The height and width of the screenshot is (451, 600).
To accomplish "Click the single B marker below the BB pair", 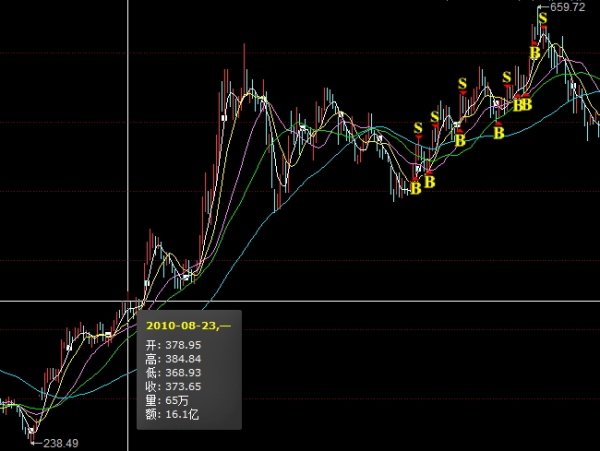I will [499, 133].
